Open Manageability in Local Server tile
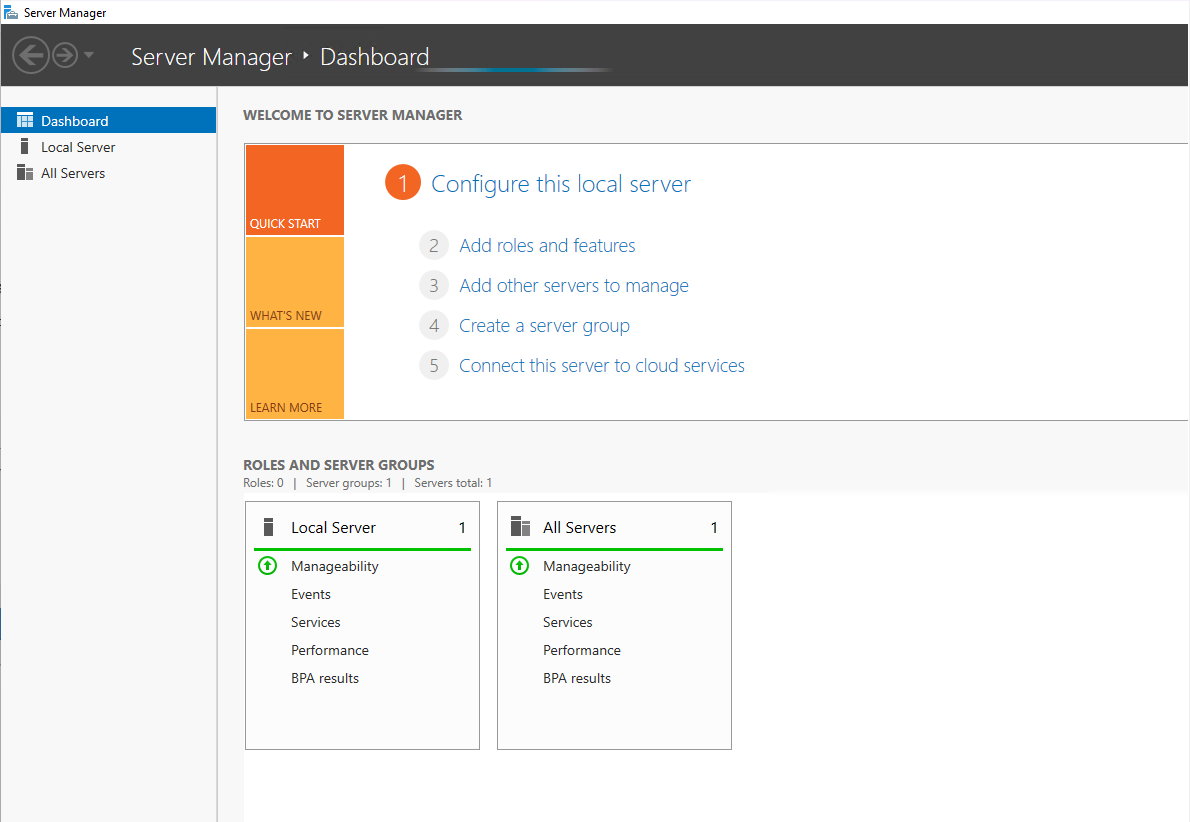 (x=335, y=566)
